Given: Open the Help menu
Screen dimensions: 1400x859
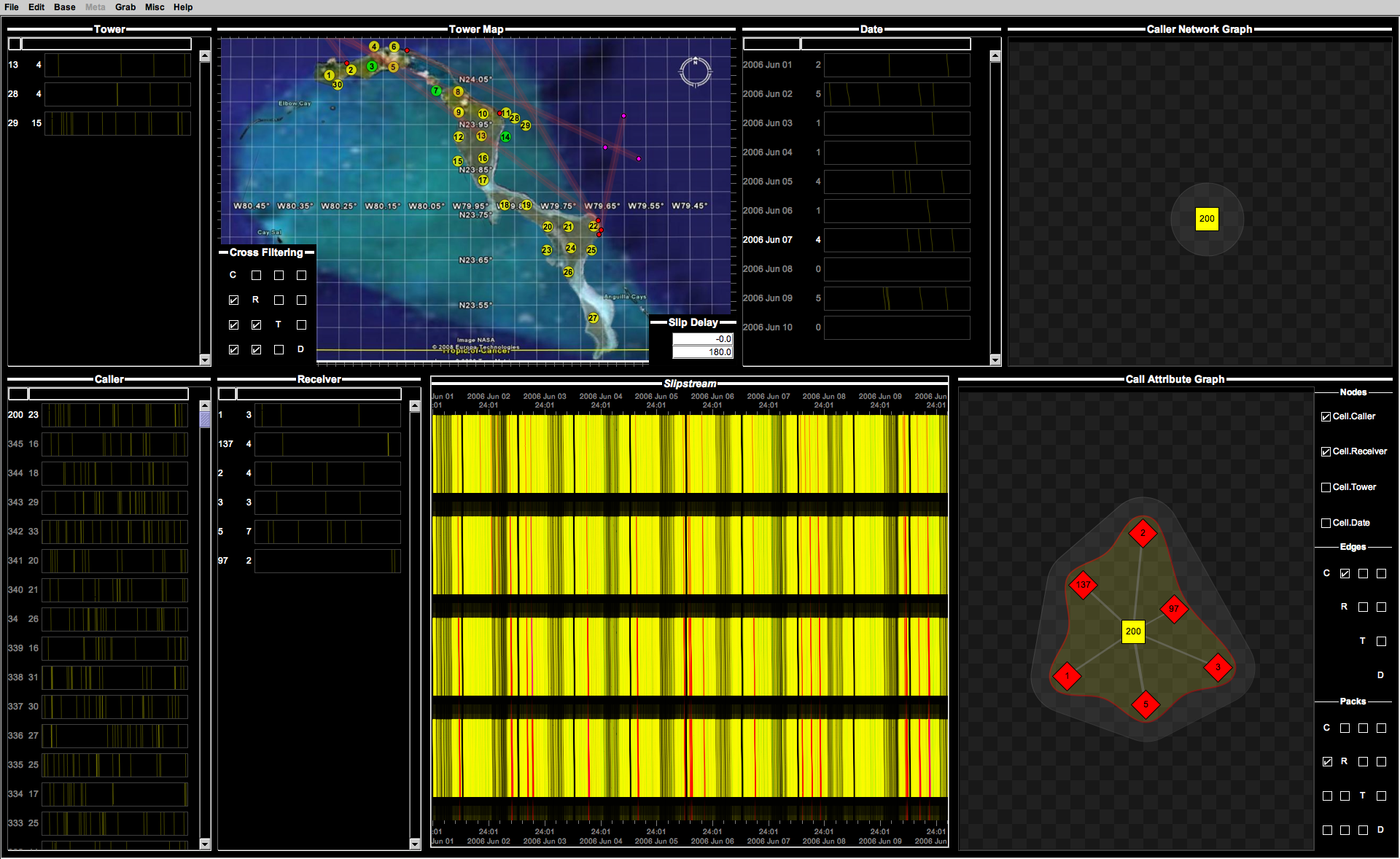Looking at the screenshot, I should [183, 7].
